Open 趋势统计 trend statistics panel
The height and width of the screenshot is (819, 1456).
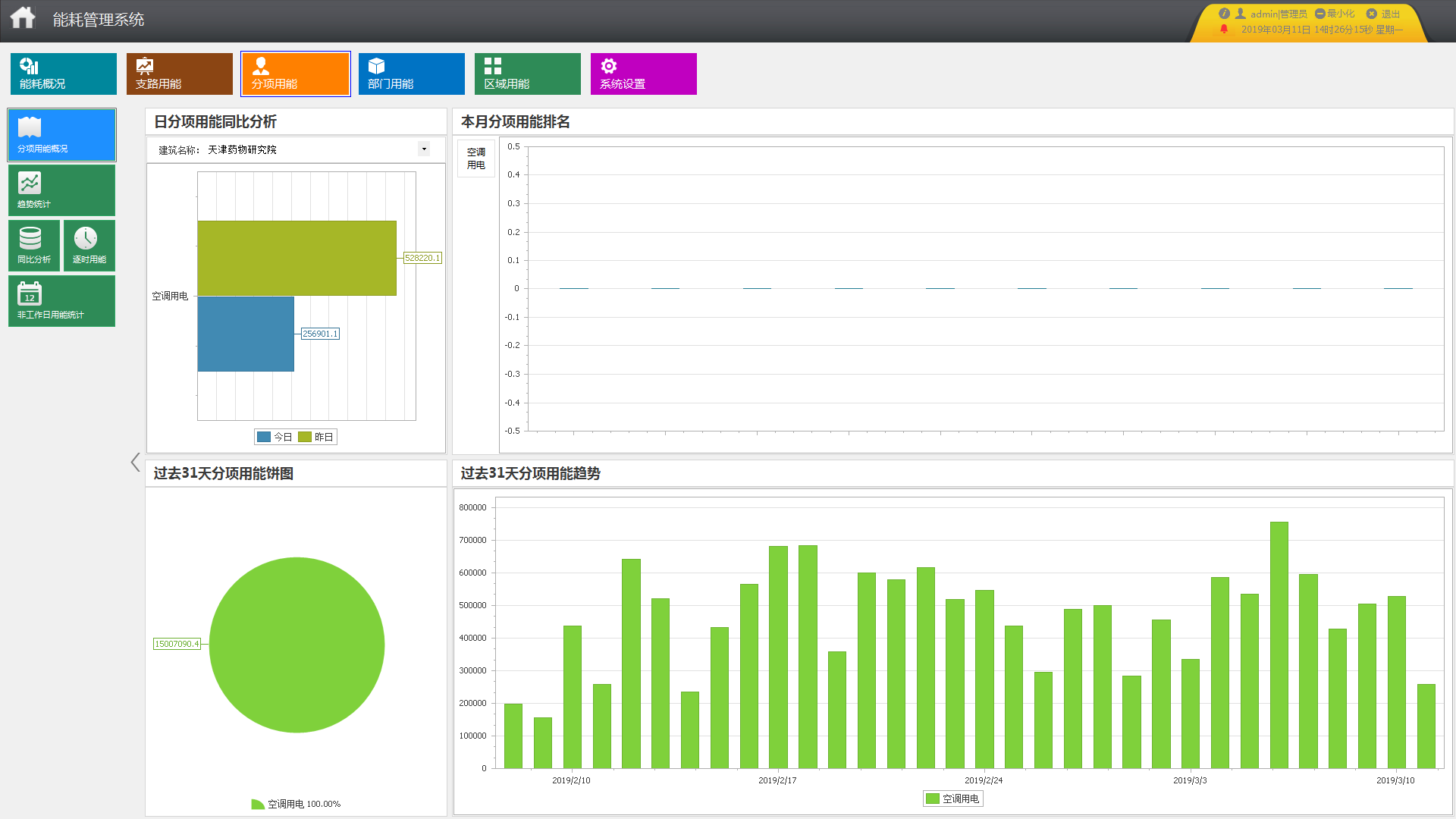click(61, 190)
